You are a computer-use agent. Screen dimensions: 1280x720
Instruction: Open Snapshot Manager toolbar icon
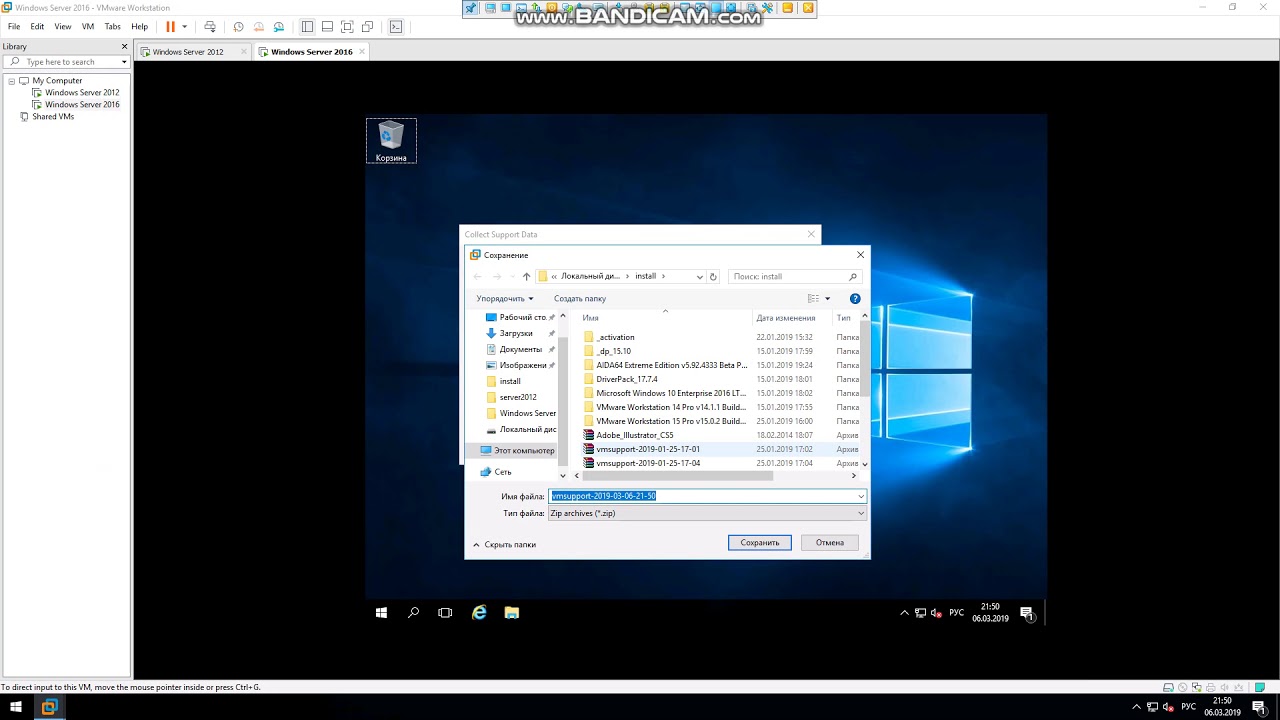tap(279, 27)
